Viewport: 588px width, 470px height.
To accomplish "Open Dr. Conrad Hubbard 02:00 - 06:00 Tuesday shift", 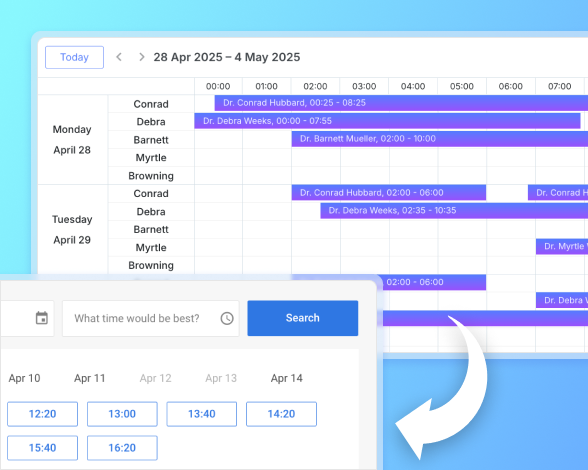I will coord(389,193).
